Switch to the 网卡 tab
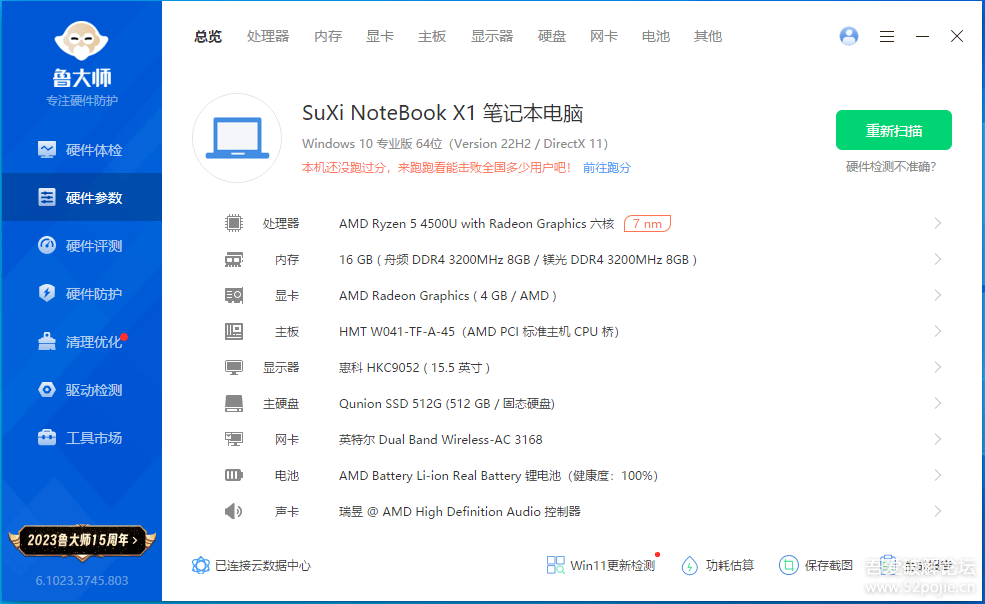Screen dimensions: 985x604 point(604,36)
